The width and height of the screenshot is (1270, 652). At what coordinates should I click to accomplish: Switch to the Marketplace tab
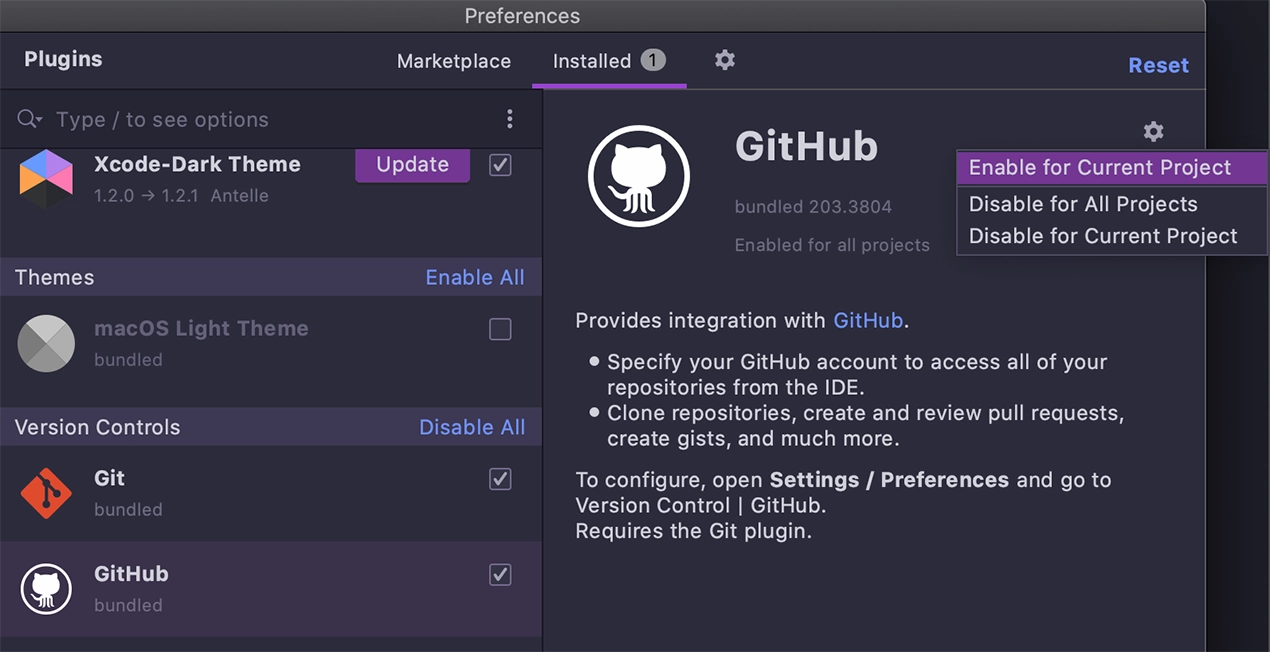(x=454, y=61)
